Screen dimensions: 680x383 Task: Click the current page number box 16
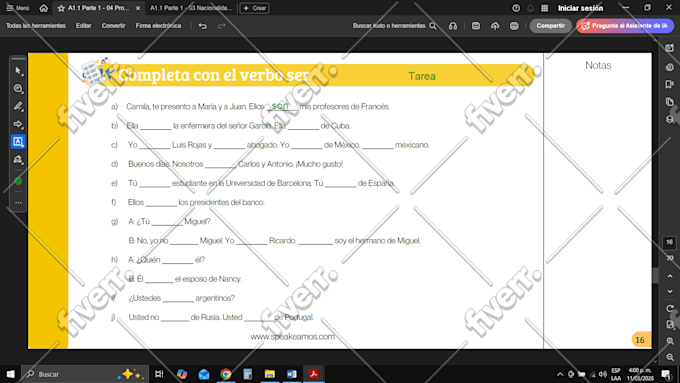pos(669,242)
